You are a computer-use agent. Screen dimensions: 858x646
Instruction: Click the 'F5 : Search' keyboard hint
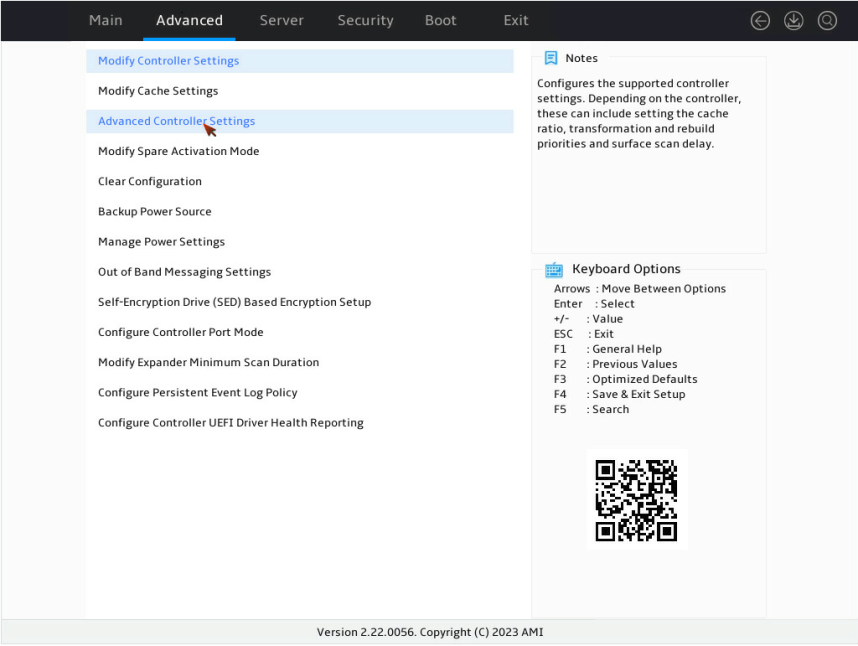591,409
